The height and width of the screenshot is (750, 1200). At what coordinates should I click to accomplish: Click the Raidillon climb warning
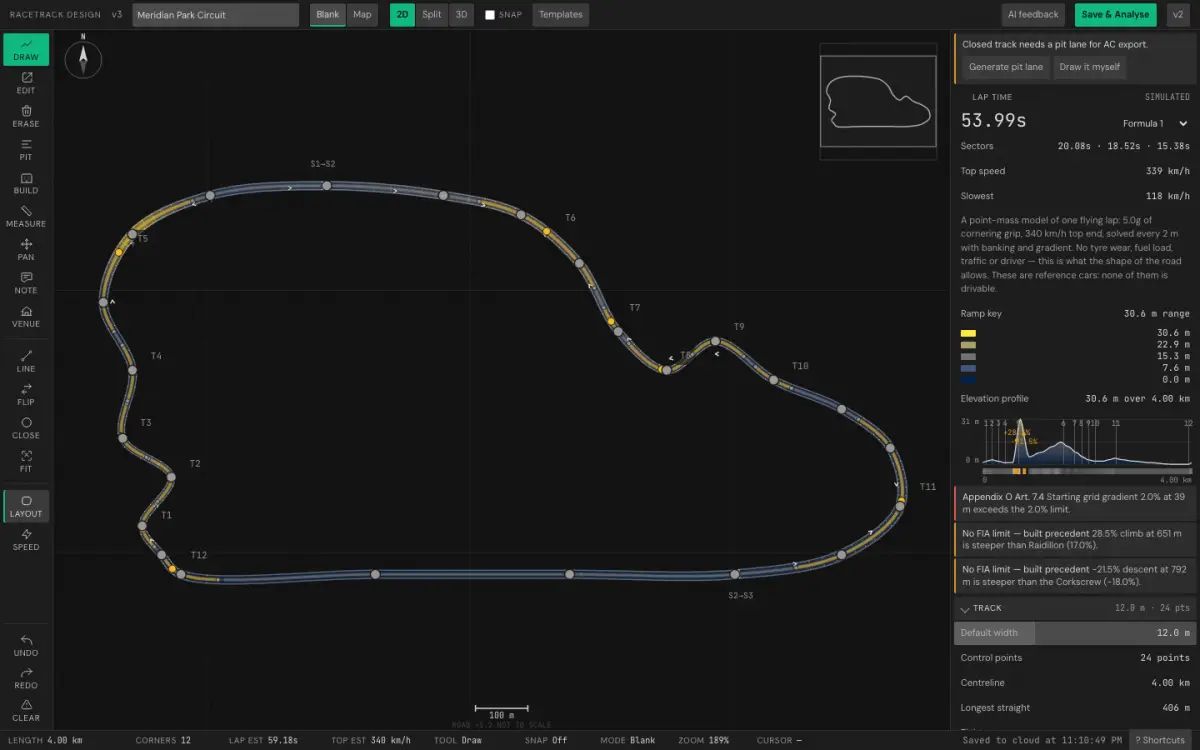(1075, 540)
